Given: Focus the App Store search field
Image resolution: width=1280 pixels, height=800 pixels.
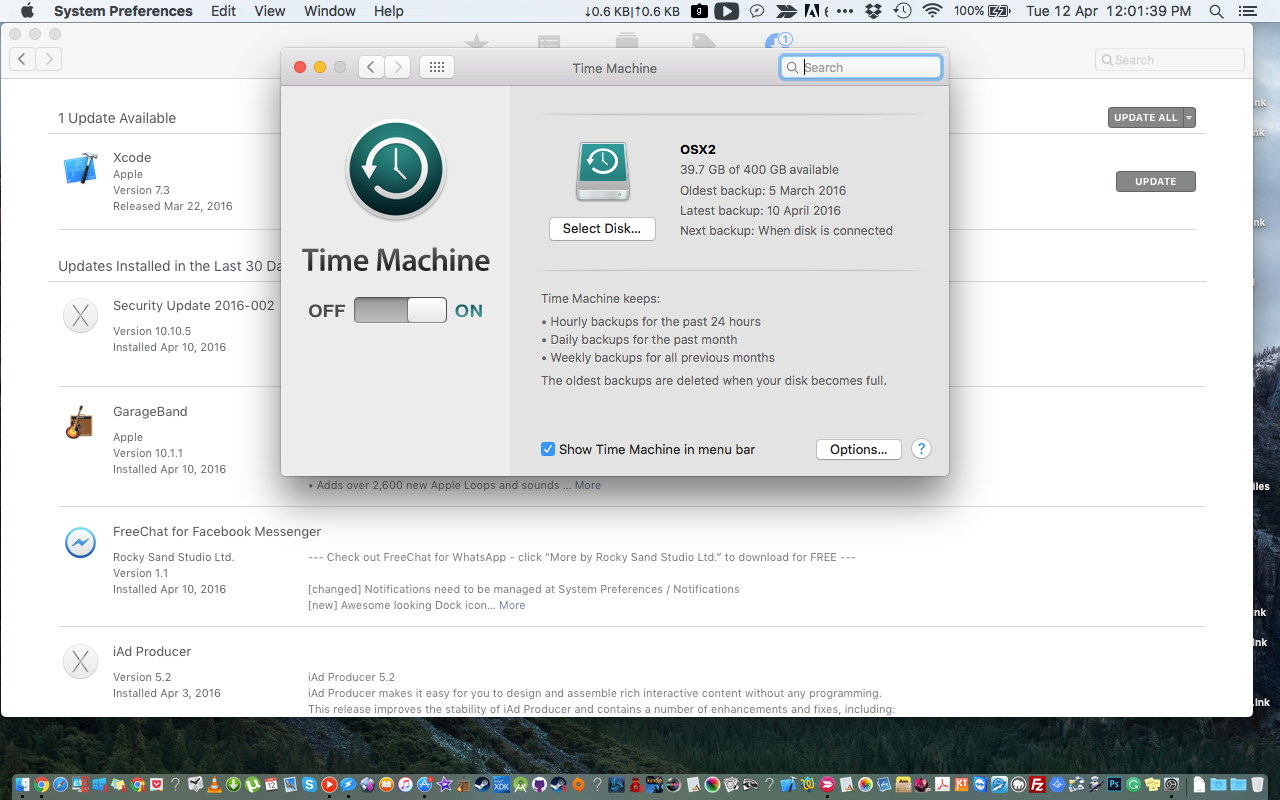Looking at the screenshot, I should tap(1170, 60).
